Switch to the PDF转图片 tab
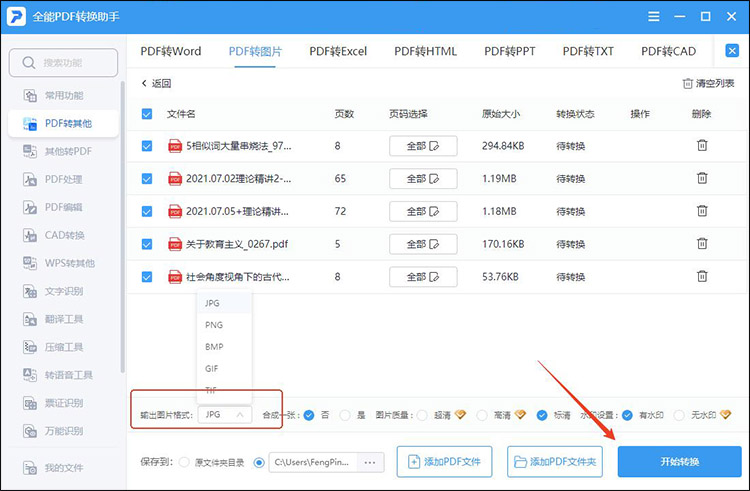The width and height of the screenshot is (750, 491). tap(255, 51)
